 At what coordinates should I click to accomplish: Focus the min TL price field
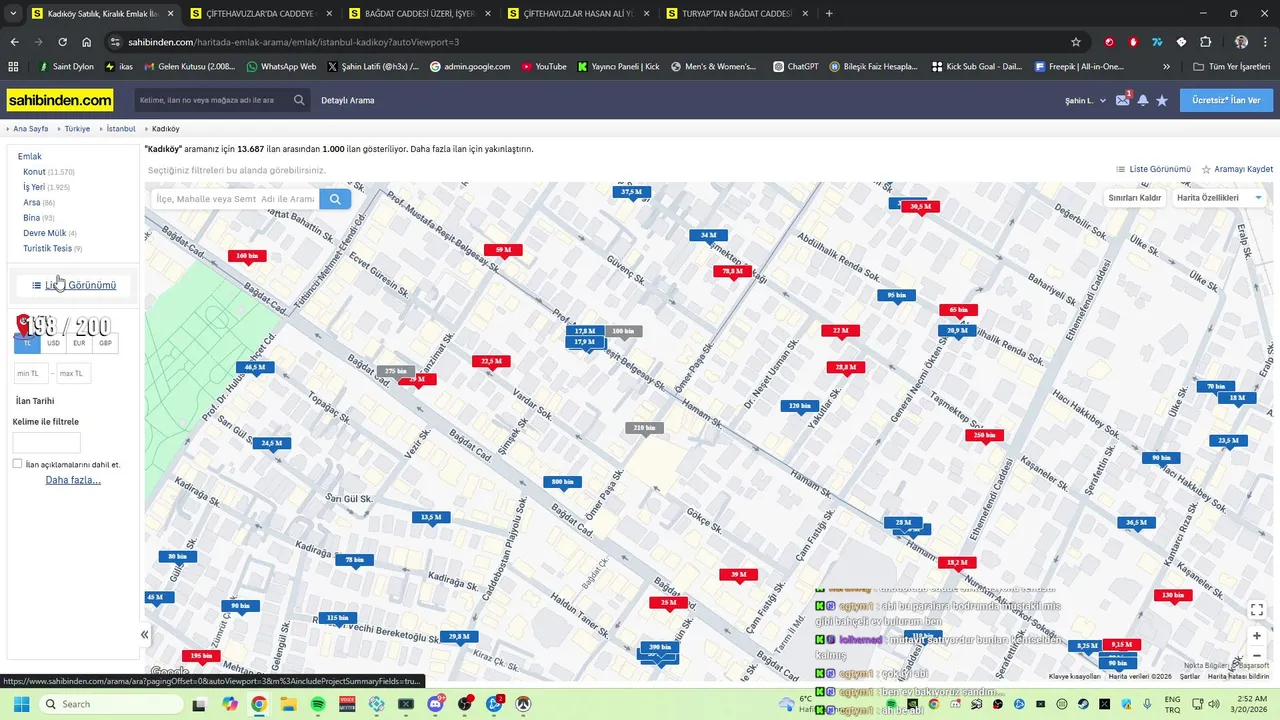[x=30, y=373]
